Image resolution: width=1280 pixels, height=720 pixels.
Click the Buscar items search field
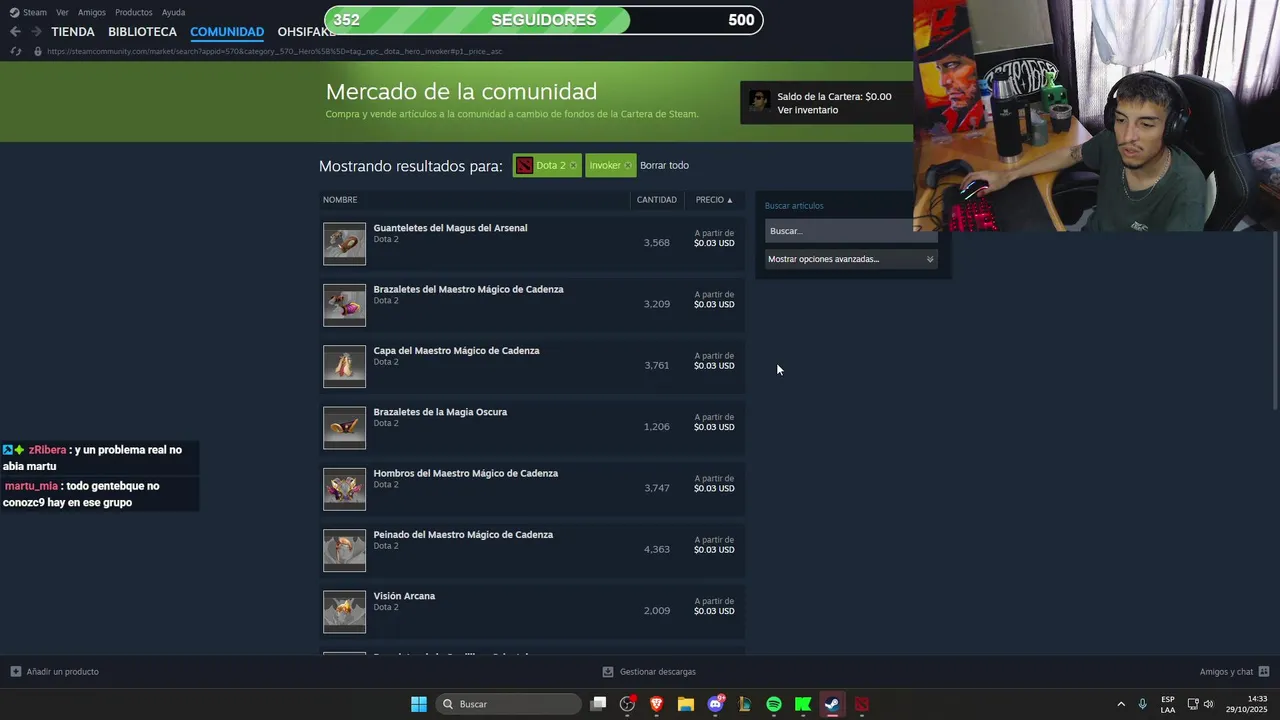pyautogui.click(x=851, y=231)
